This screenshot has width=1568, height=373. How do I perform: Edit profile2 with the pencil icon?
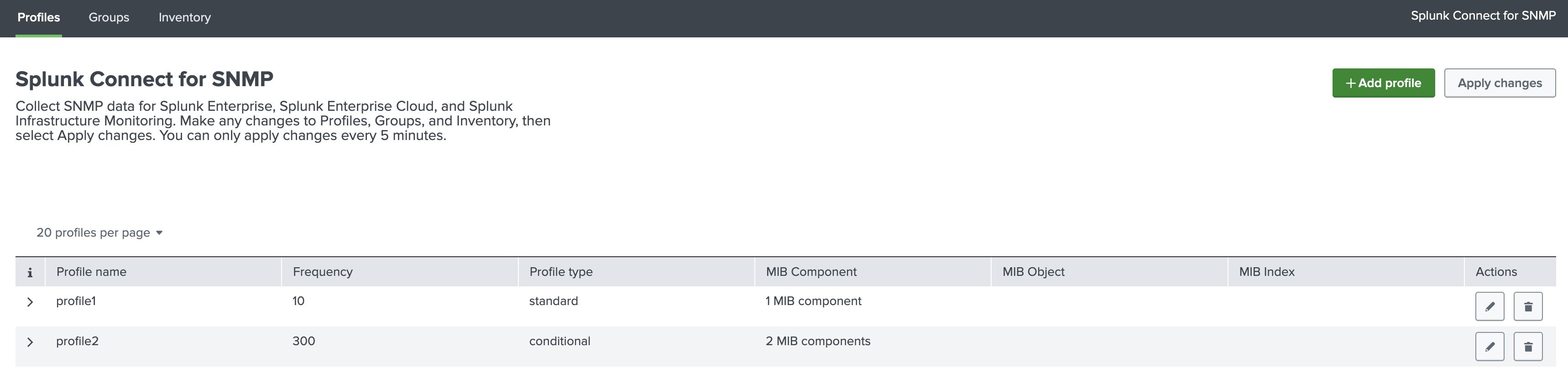(x=1490, y=346)
